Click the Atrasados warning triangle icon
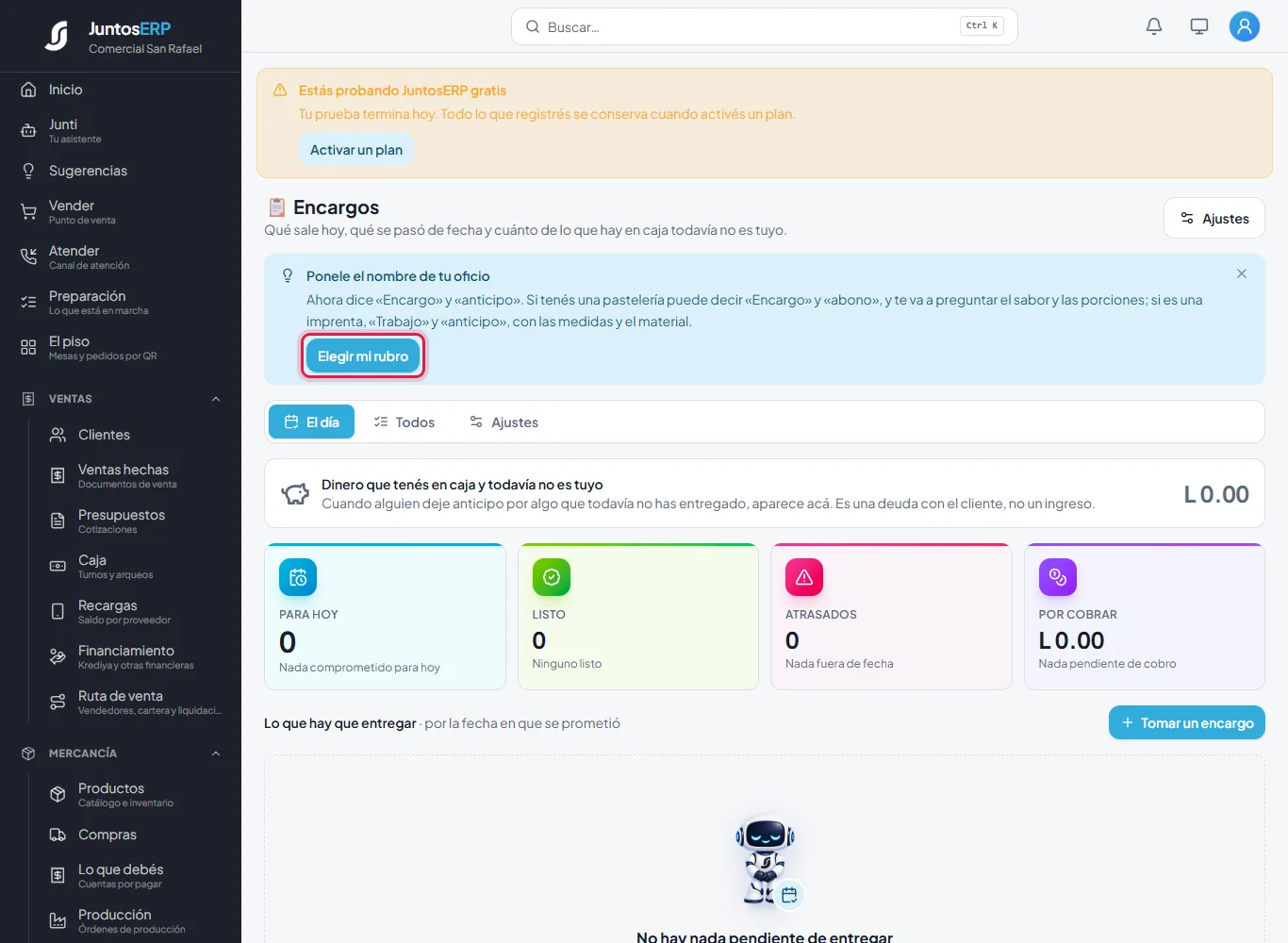Viewport: 1288px width, 943px height. (804, 577)
